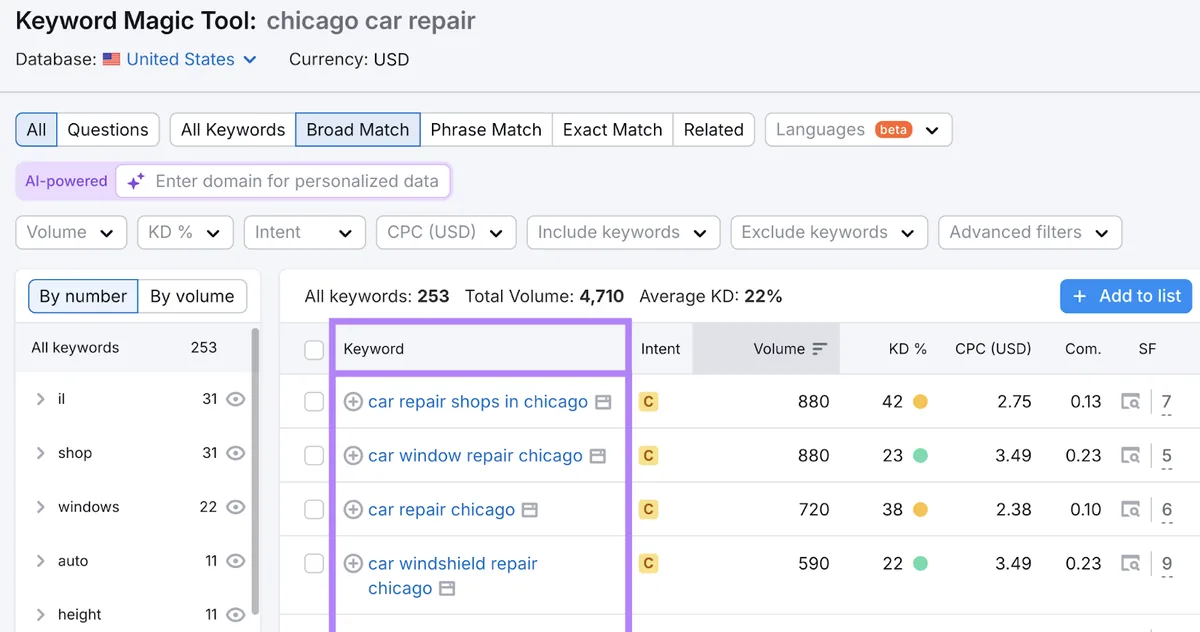Click the Volume column sort icon
The height and width of the screenshot is (632, 1200).
pyautogui.click(x=820, y=349)
